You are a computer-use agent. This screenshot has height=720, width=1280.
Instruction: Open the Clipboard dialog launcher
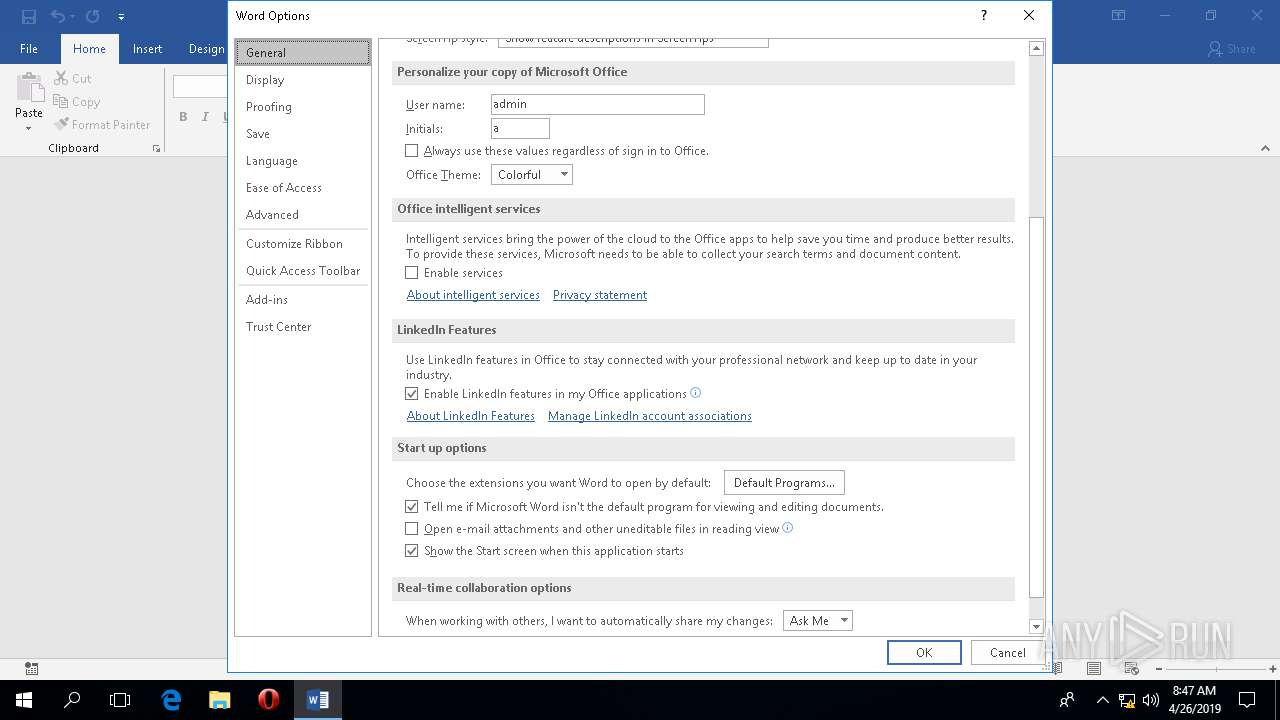156,148
